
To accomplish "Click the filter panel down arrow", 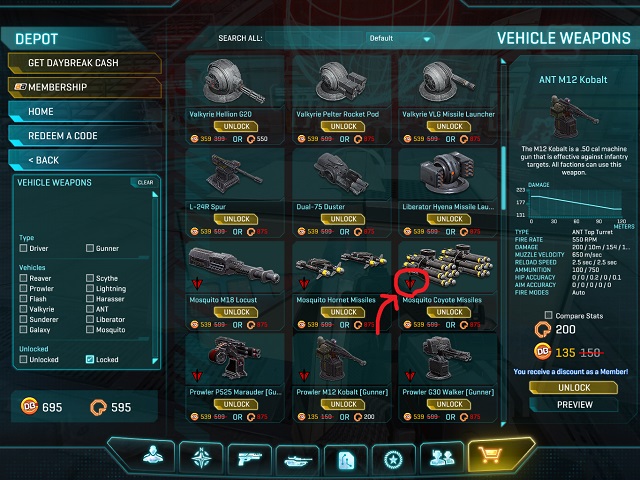I will click(x=155, y=361).
